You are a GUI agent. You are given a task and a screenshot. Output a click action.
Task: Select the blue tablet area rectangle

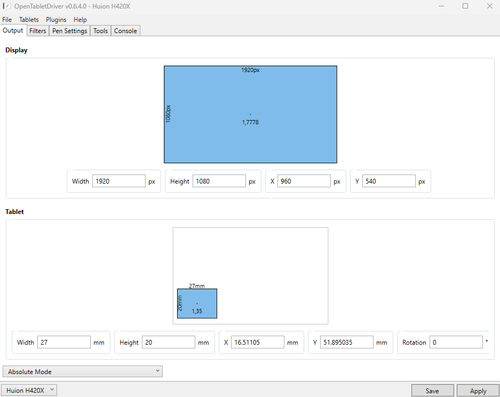click(197, 303)
